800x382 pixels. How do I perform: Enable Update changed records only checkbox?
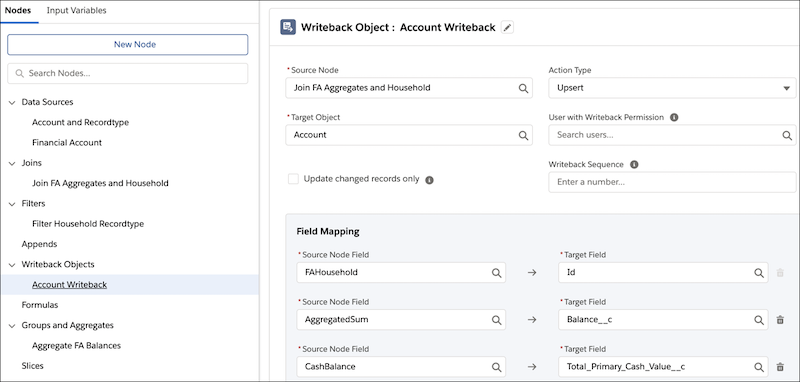(x=293, y=179)
